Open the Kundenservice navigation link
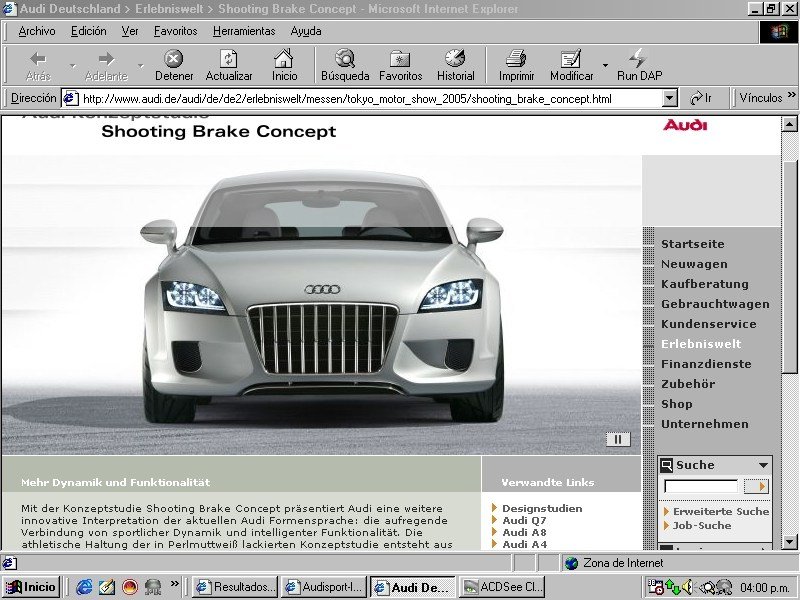 coord(708,324)
